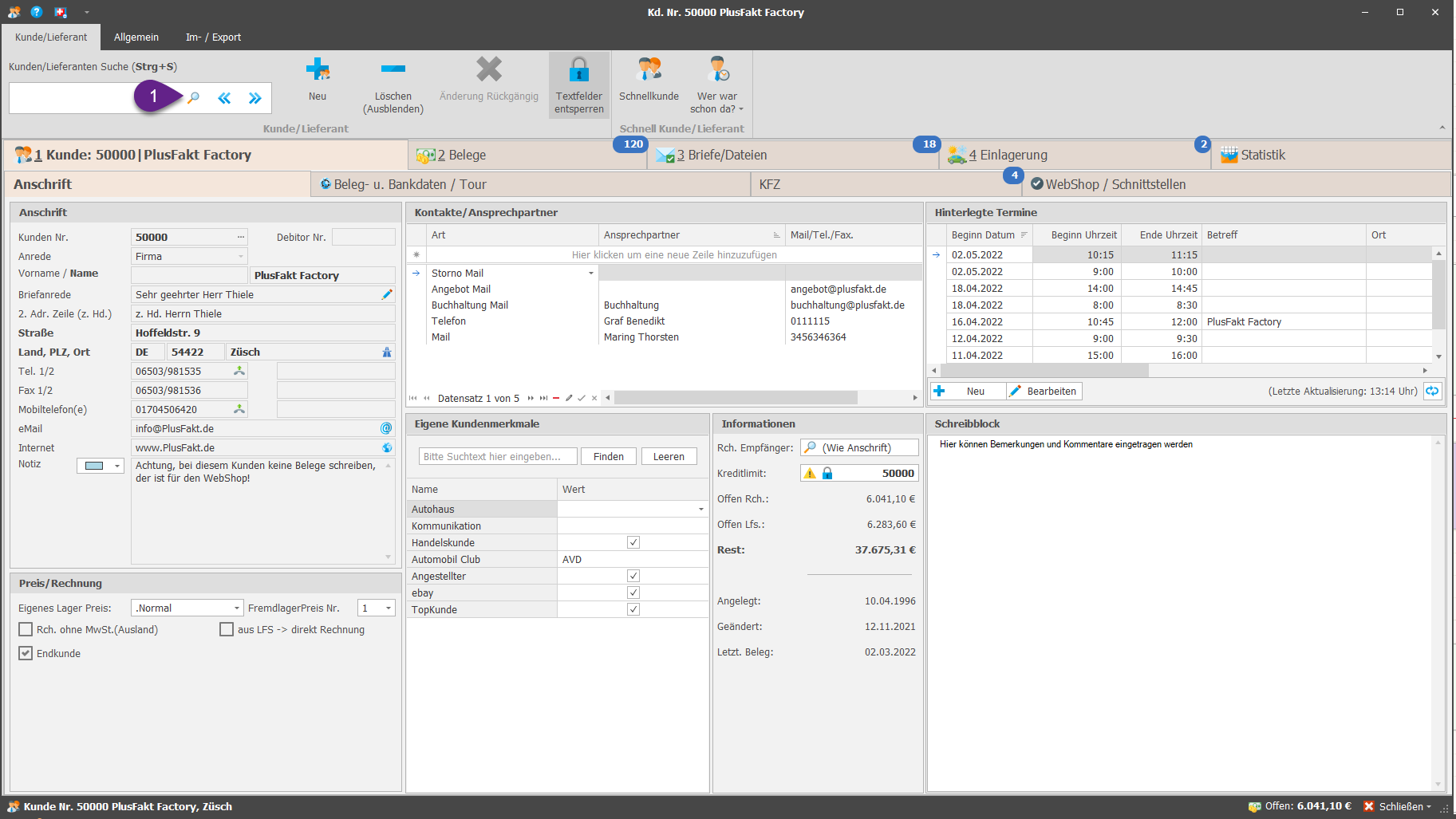Jump to last contact record
The width and height of the screenshot is (1456, 819).
(543, 398)
